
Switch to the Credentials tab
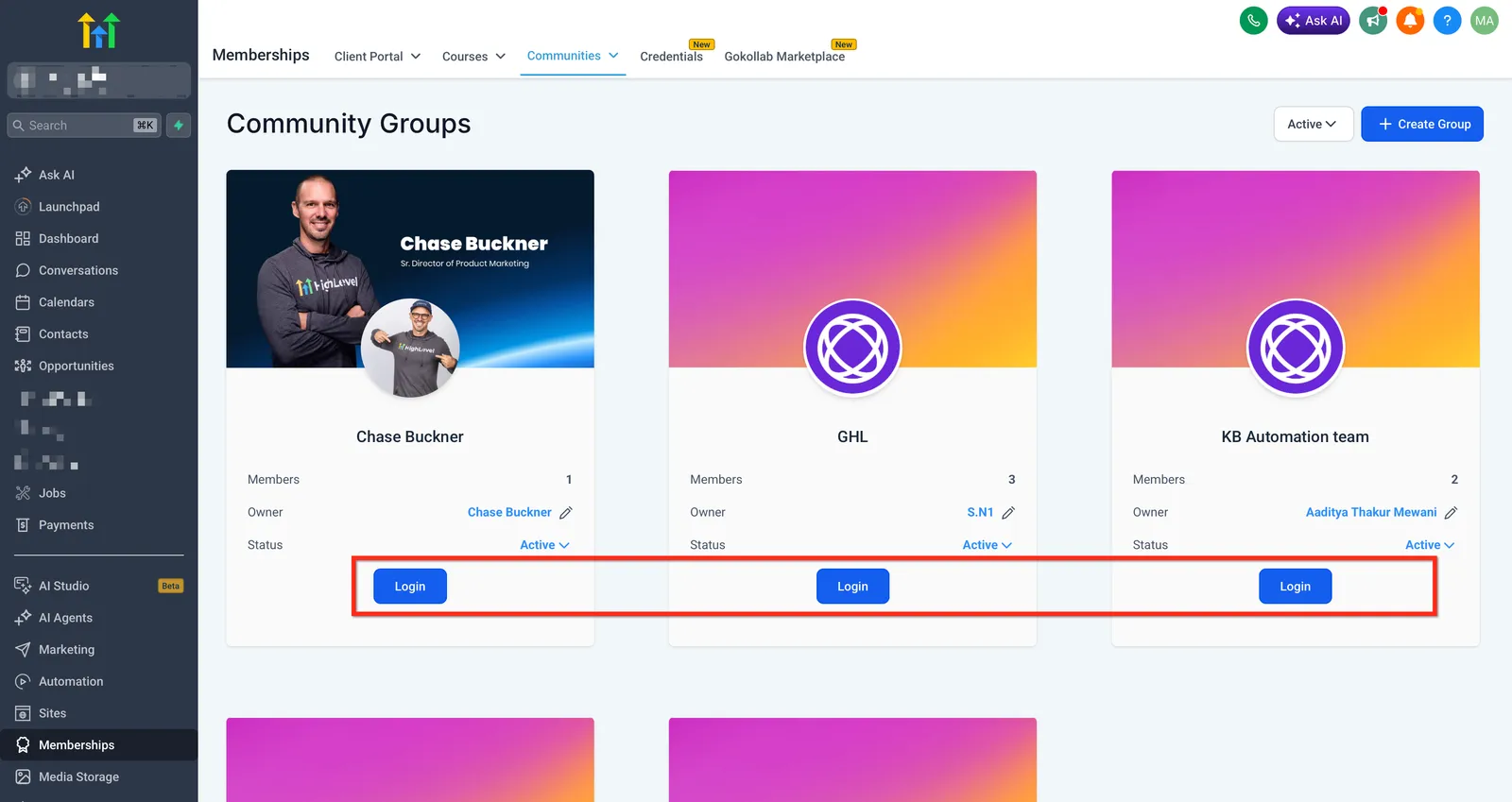click(672, 57)
